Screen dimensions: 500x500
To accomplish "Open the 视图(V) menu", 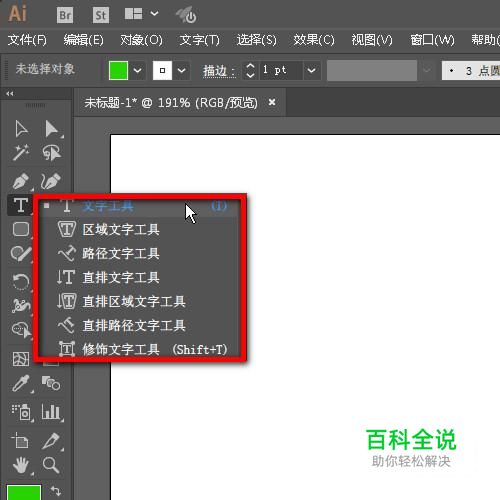I will point(372,40).
